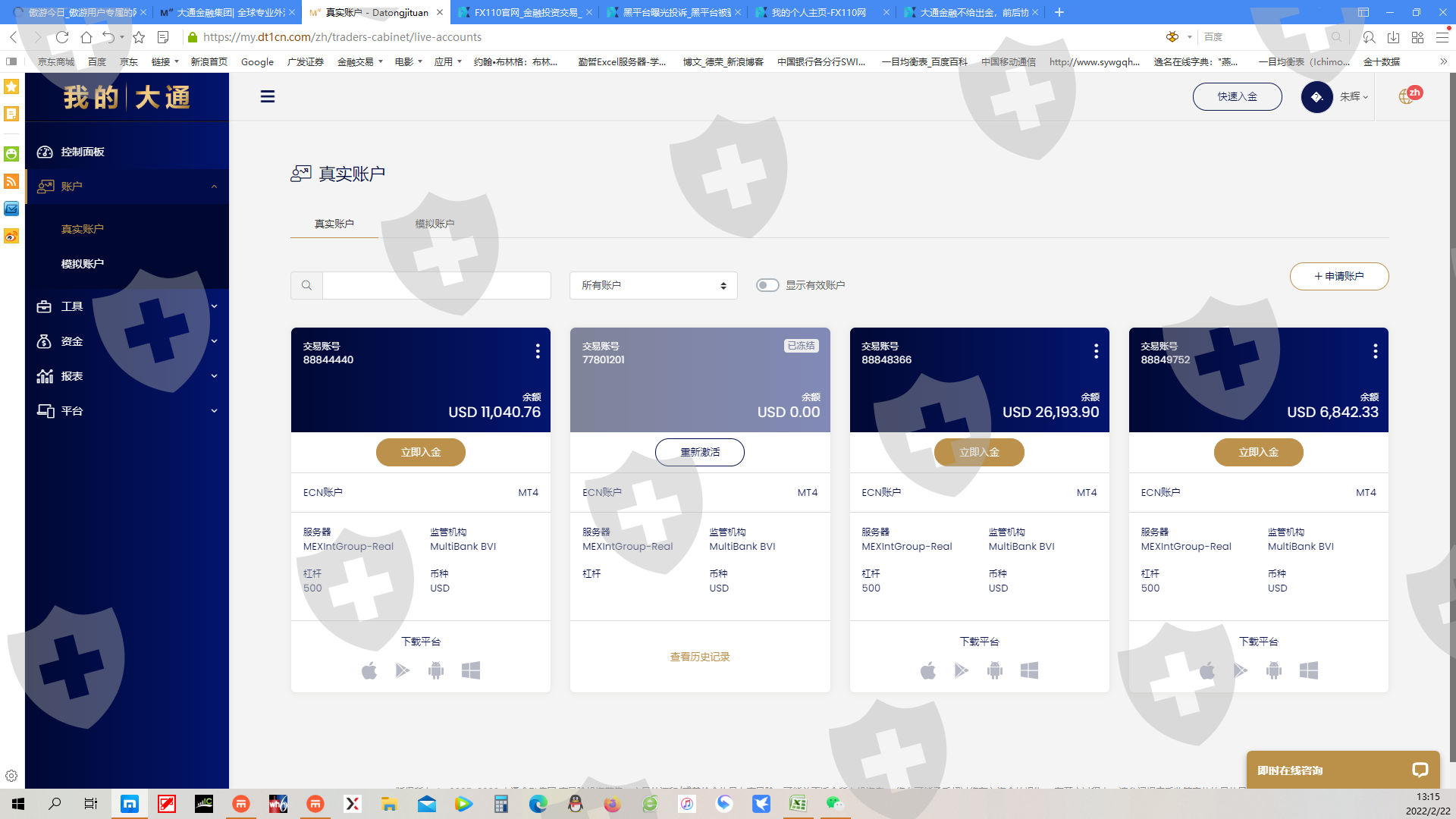
Task: Click the 申请账户 button
Action: click(x=1338, y=276)
